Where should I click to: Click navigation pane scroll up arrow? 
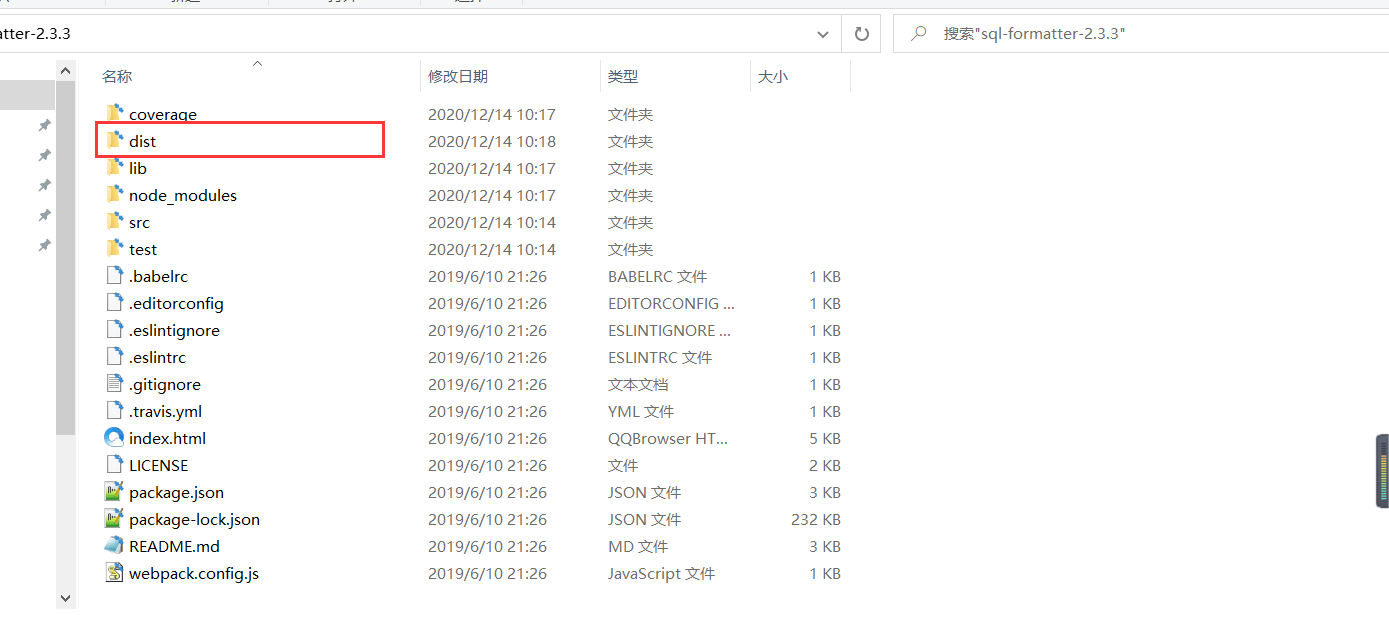click(x=66, y=71)
